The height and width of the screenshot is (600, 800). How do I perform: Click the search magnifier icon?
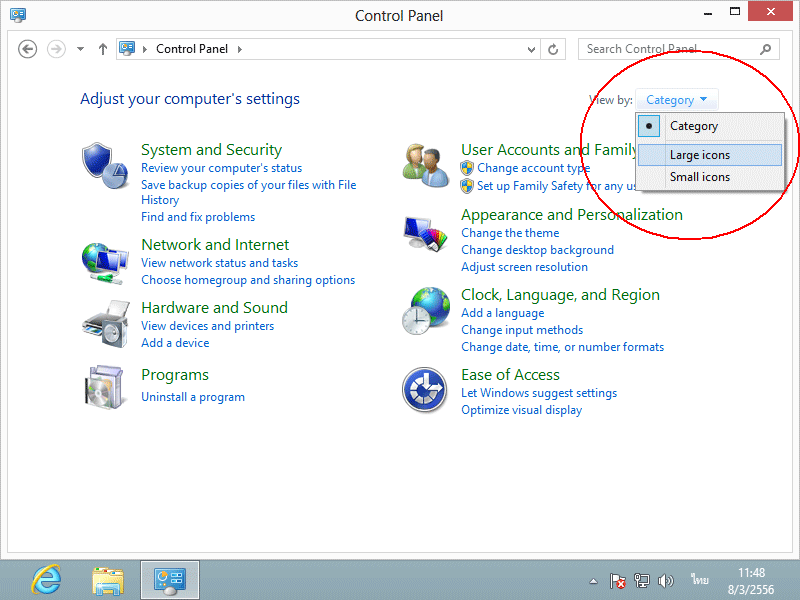tap(765, 49)
